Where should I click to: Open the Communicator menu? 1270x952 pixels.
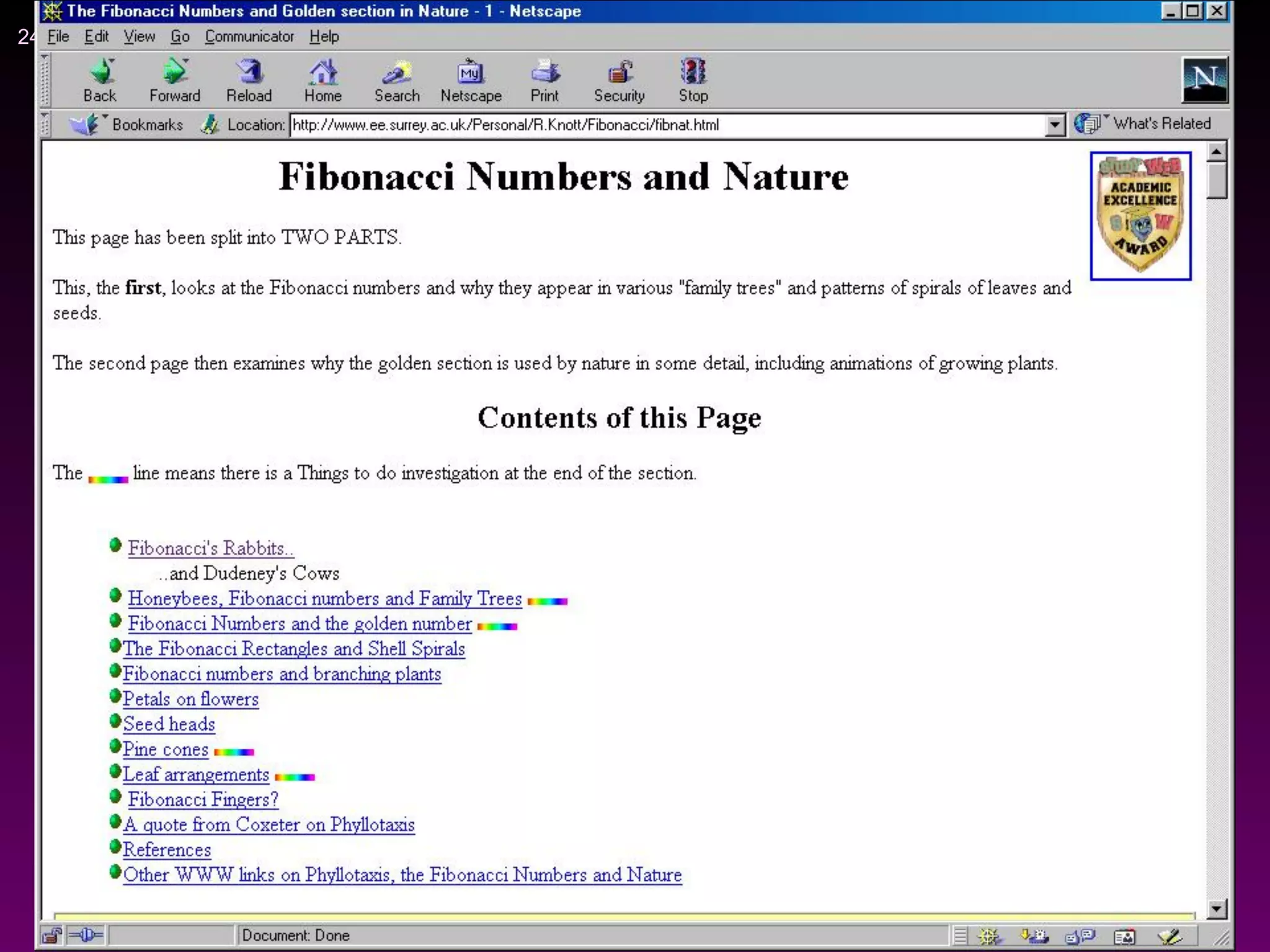tap(249, 37)
